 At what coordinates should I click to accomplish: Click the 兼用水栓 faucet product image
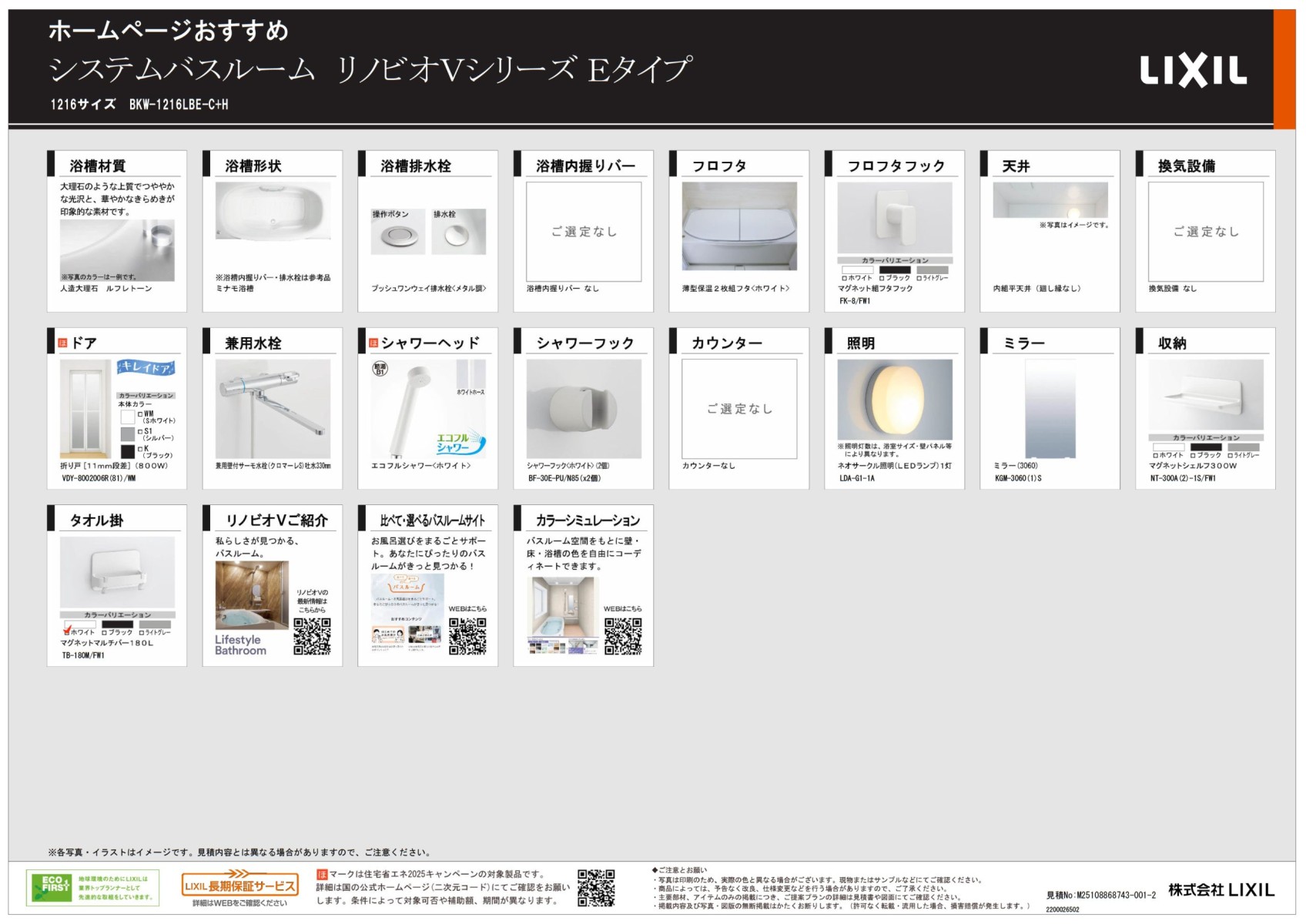click(273, 409)
